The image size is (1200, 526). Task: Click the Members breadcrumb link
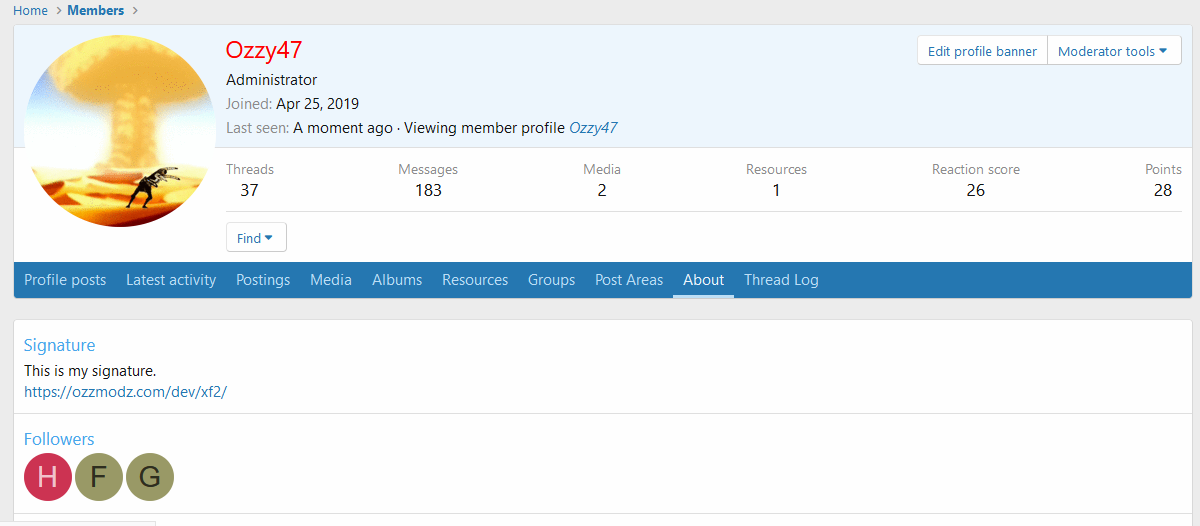pyautogui.click(x=96, y=10)
